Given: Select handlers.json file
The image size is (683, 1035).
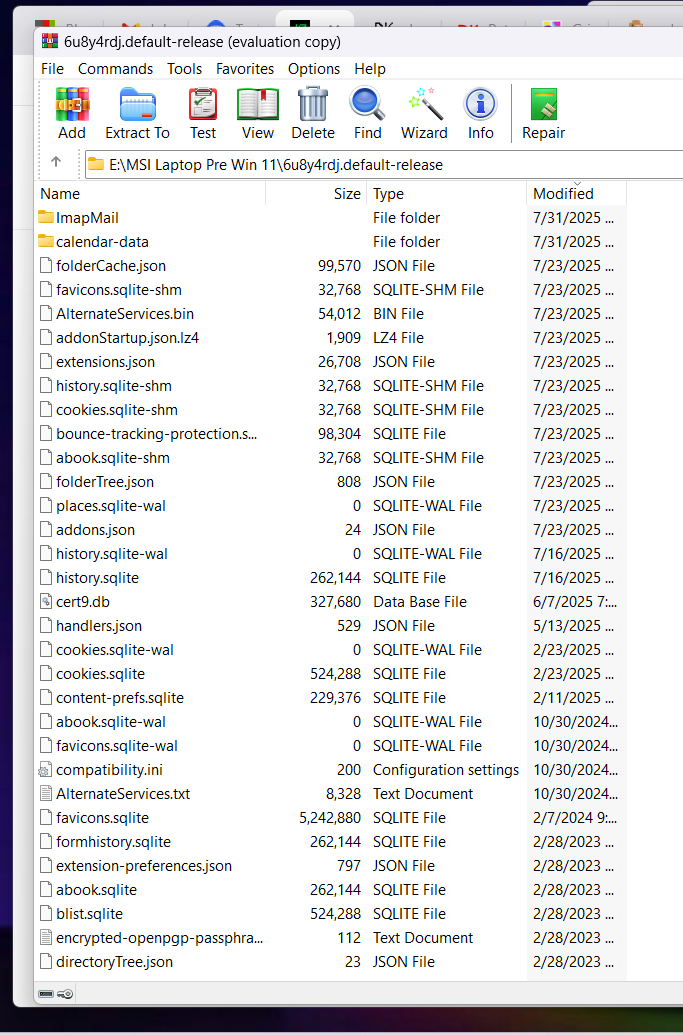Looking at the screenshot, I should pos(99,626).
